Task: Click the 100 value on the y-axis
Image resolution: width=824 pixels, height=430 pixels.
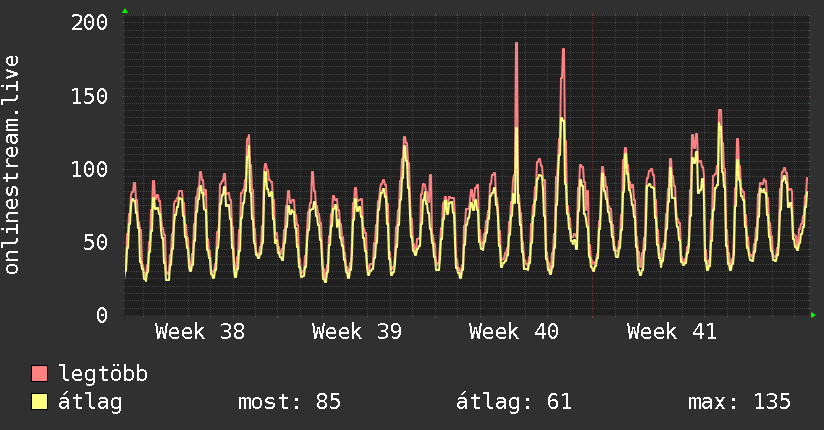Action: coord(90,169)
